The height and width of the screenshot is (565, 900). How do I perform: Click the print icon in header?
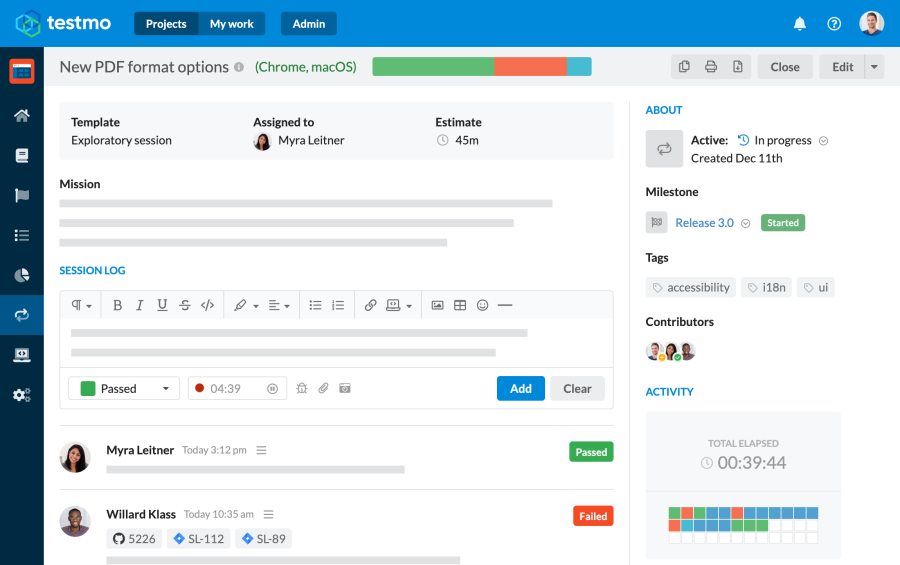click(x=711, y=67)
